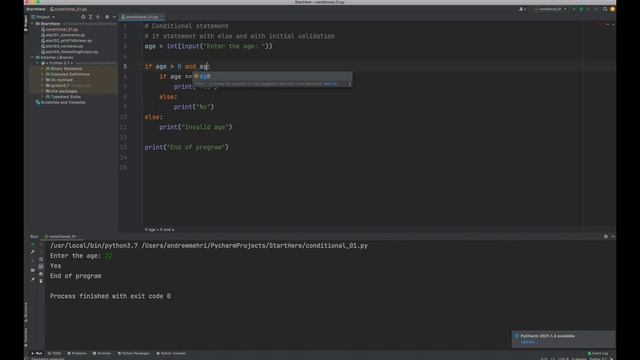Click the Next Tip link in completion popup
This screenshot has width=640, height=360.
point(330,84)
